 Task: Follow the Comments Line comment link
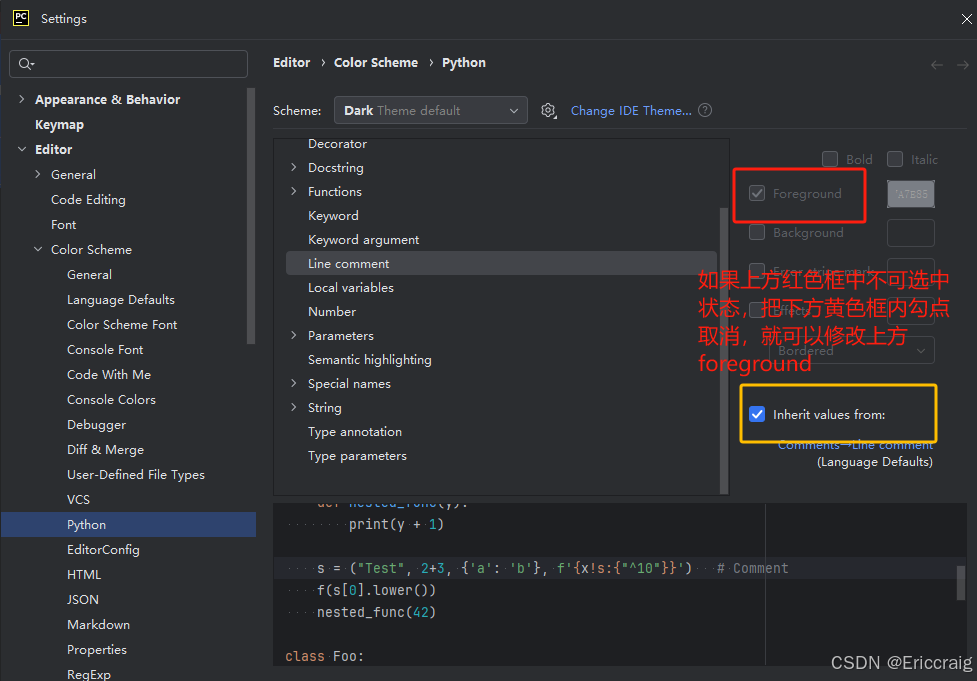(x=855, y=445)
